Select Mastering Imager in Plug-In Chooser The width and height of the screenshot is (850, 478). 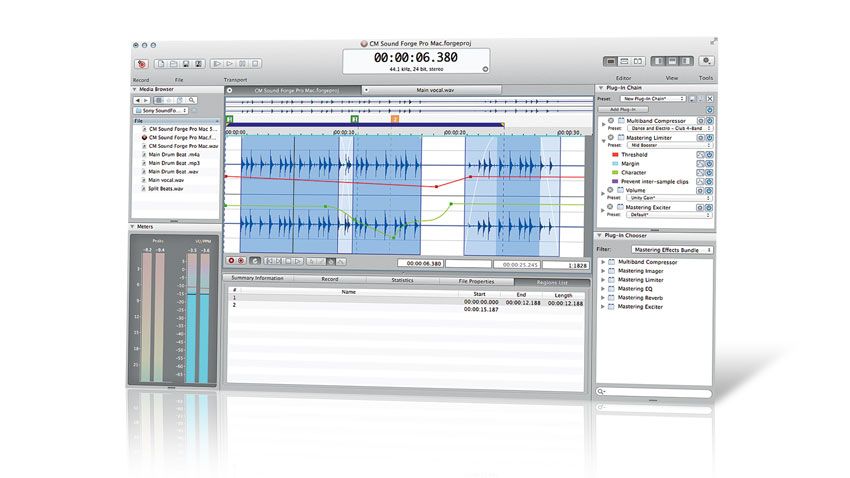click(640, 271)
